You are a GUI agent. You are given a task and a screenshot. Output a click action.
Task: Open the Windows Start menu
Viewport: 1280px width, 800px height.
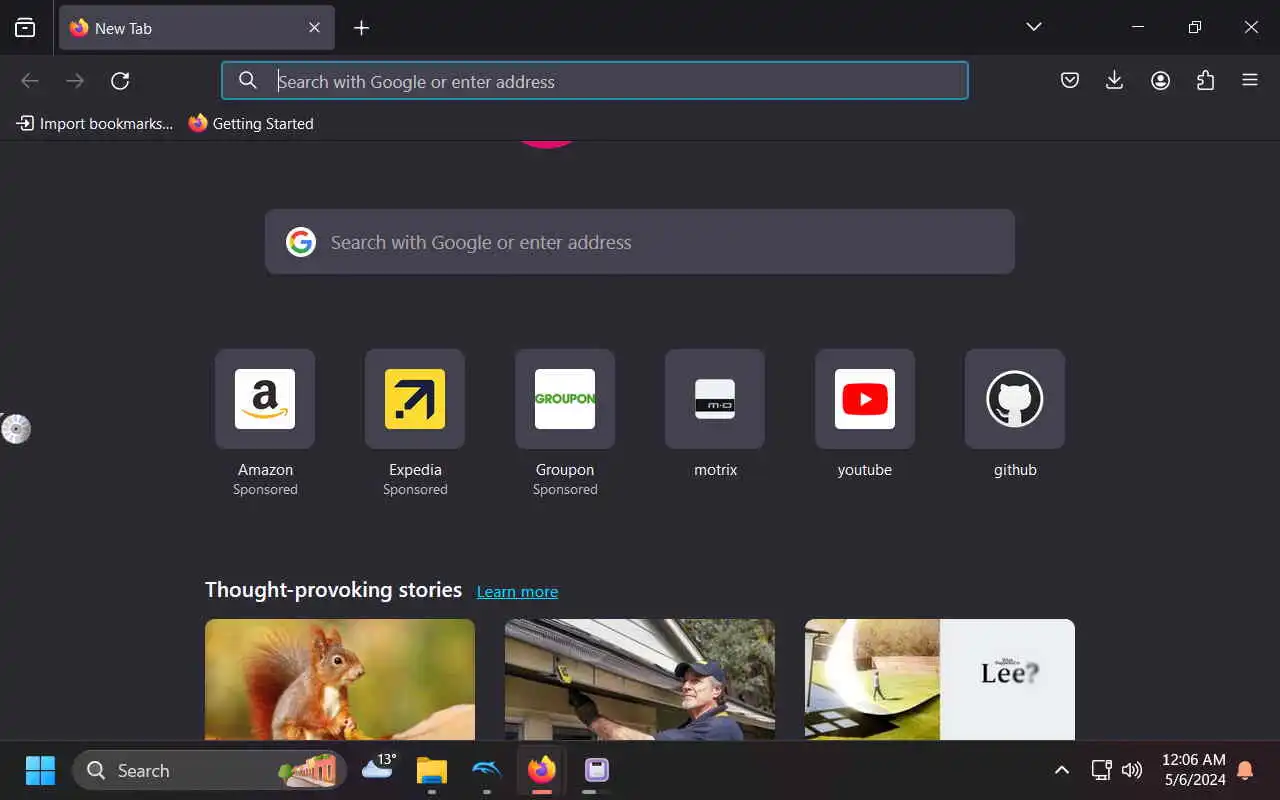point(40,770)
